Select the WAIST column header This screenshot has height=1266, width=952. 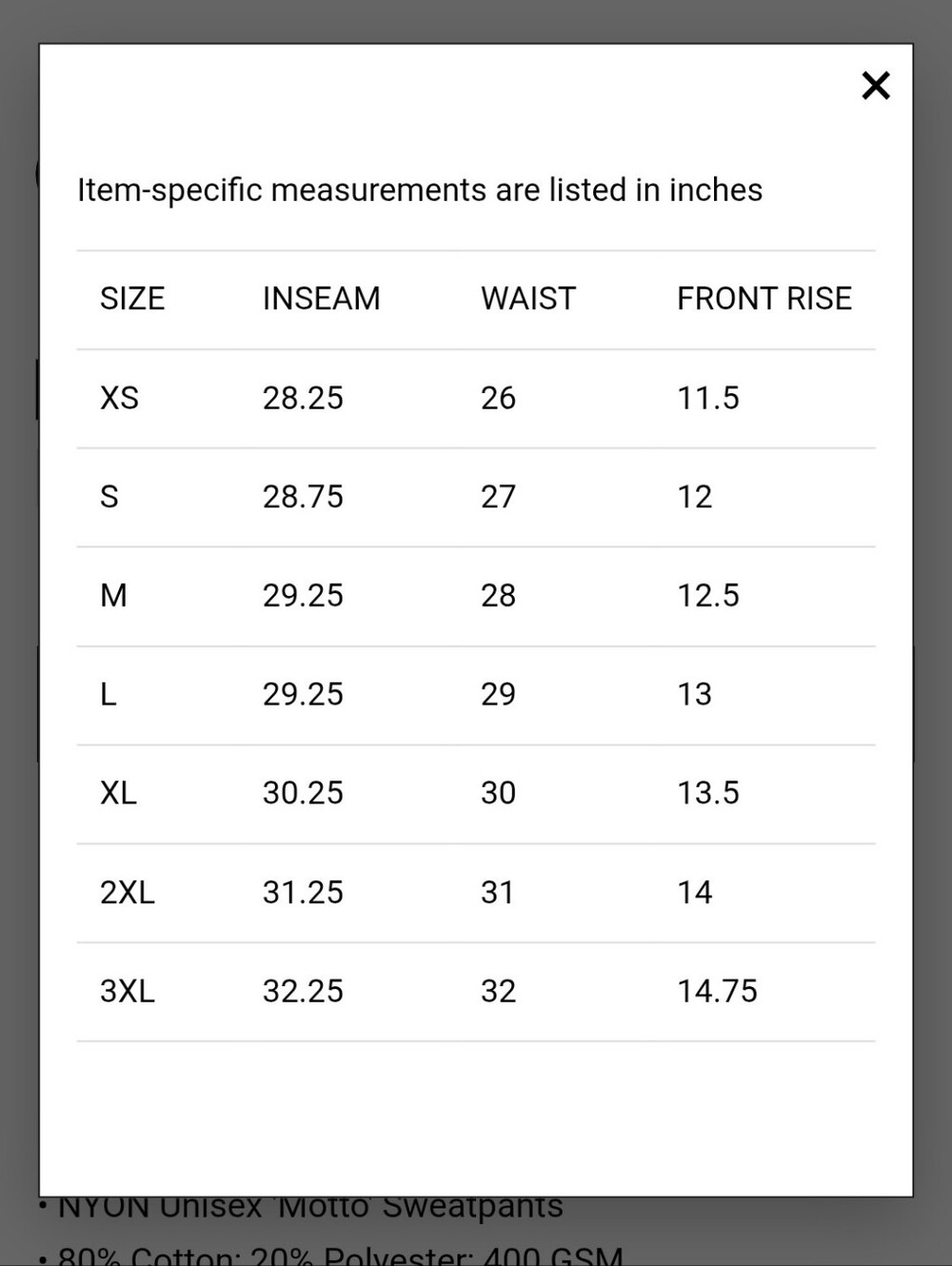(x=528, y=299)
